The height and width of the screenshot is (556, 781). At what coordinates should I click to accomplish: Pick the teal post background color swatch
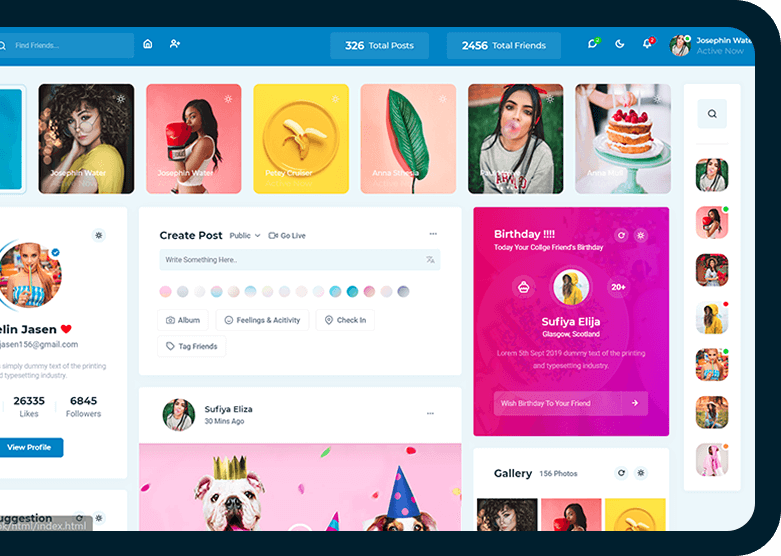click(352, 292)
